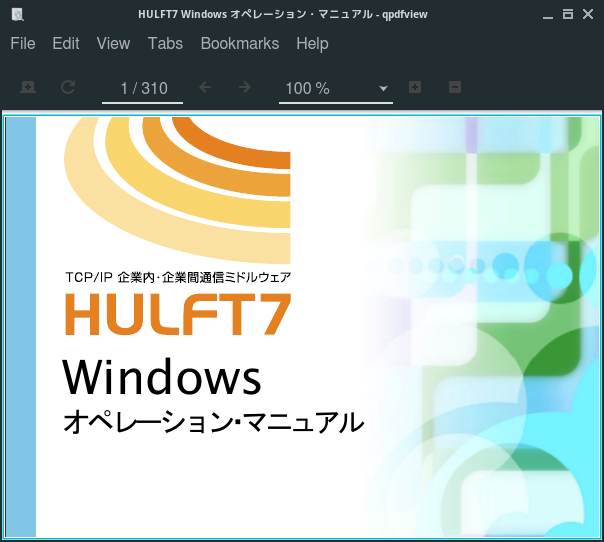Open the File menu
The width and height of the screenshot is (604, 542).
(x=23, y=44)
